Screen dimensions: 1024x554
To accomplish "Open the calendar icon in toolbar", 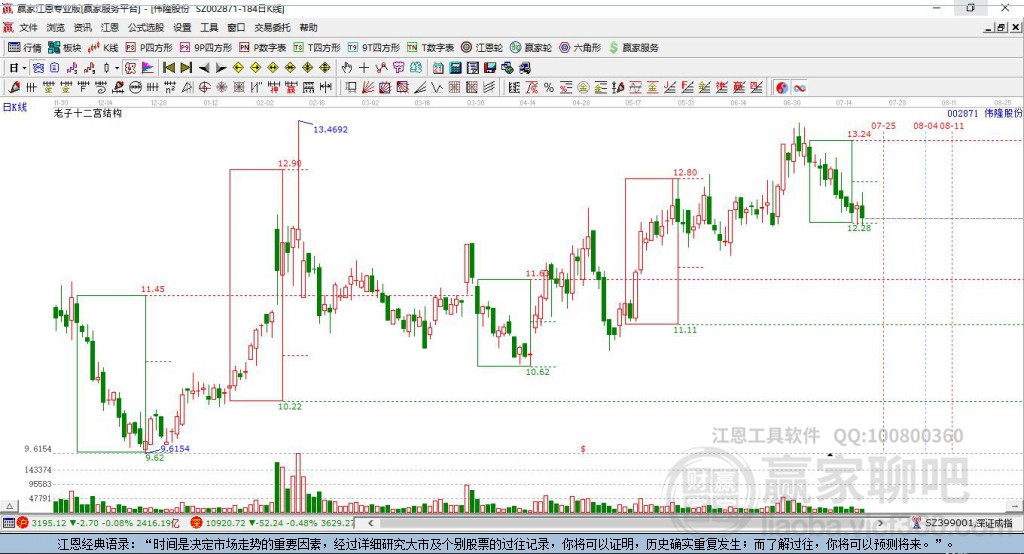I will [438, 68].
